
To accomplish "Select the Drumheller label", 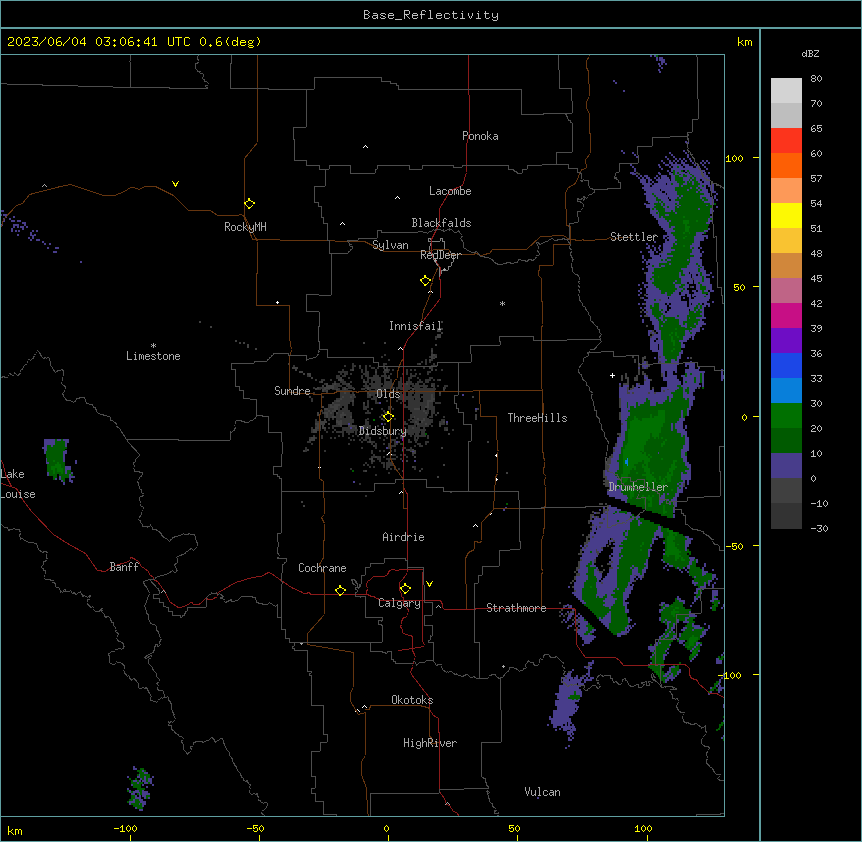I will [x=638, y=487].
